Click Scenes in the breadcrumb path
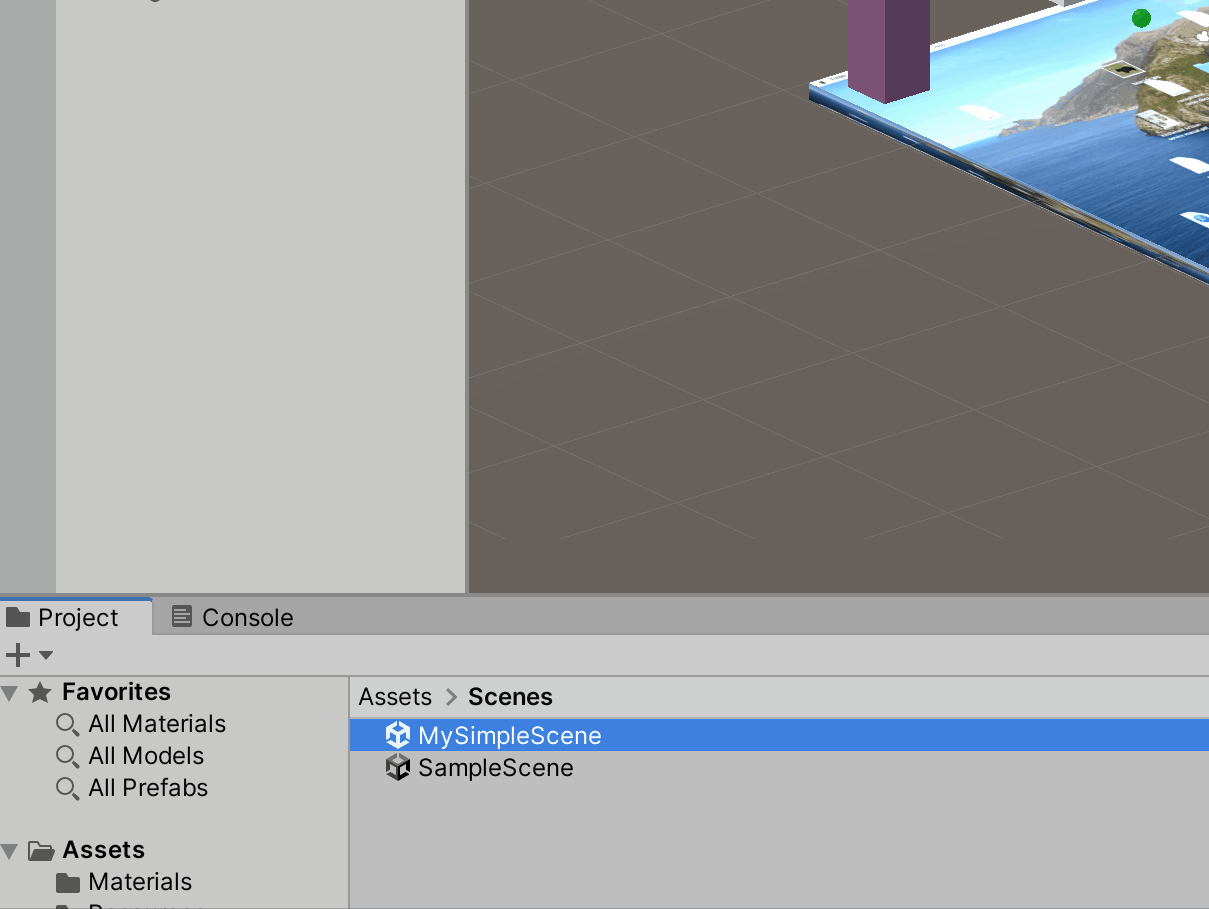This screenshot has height=909, width=1209. 510,697
